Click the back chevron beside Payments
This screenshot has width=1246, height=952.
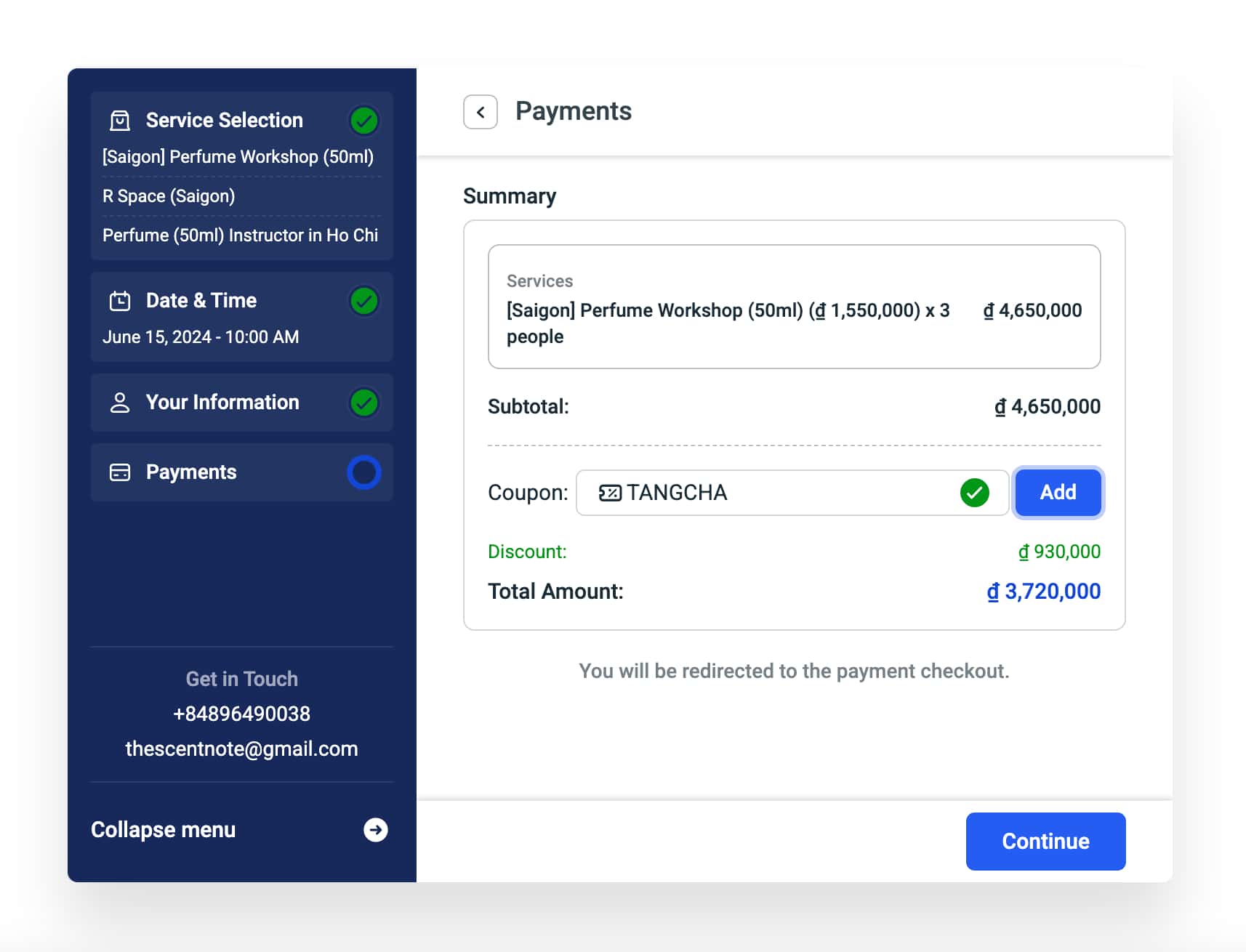(481, 112)
